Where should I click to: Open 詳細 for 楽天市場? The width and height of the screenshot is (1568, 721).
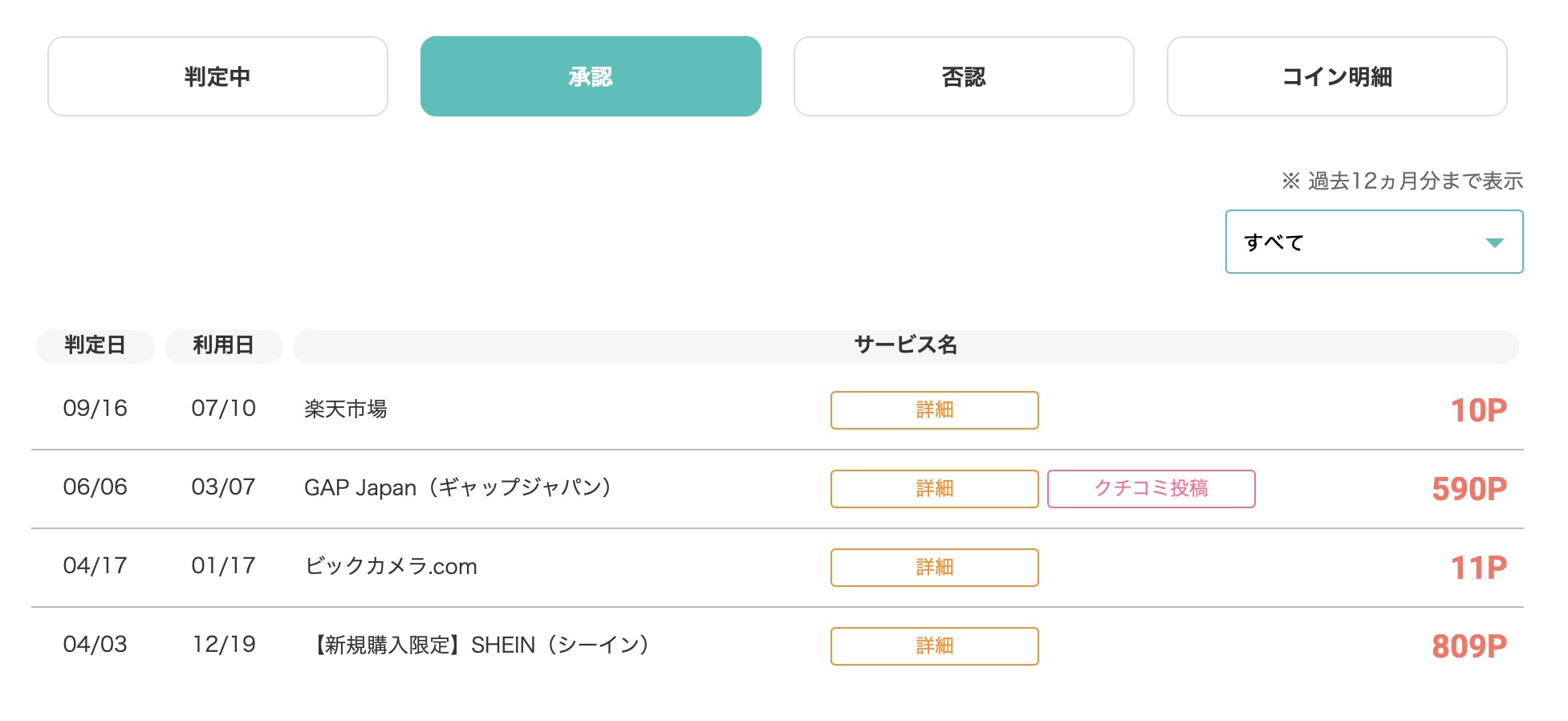point(934,410)
